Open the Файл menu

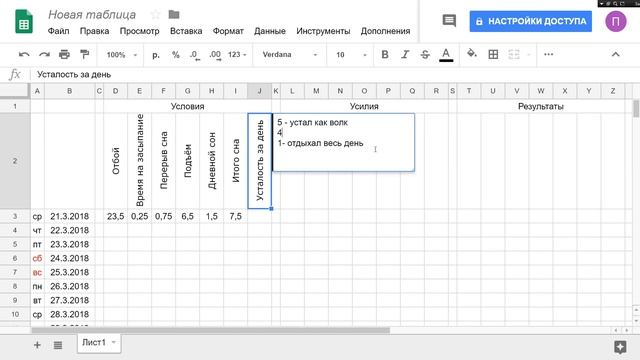point(58,31)
